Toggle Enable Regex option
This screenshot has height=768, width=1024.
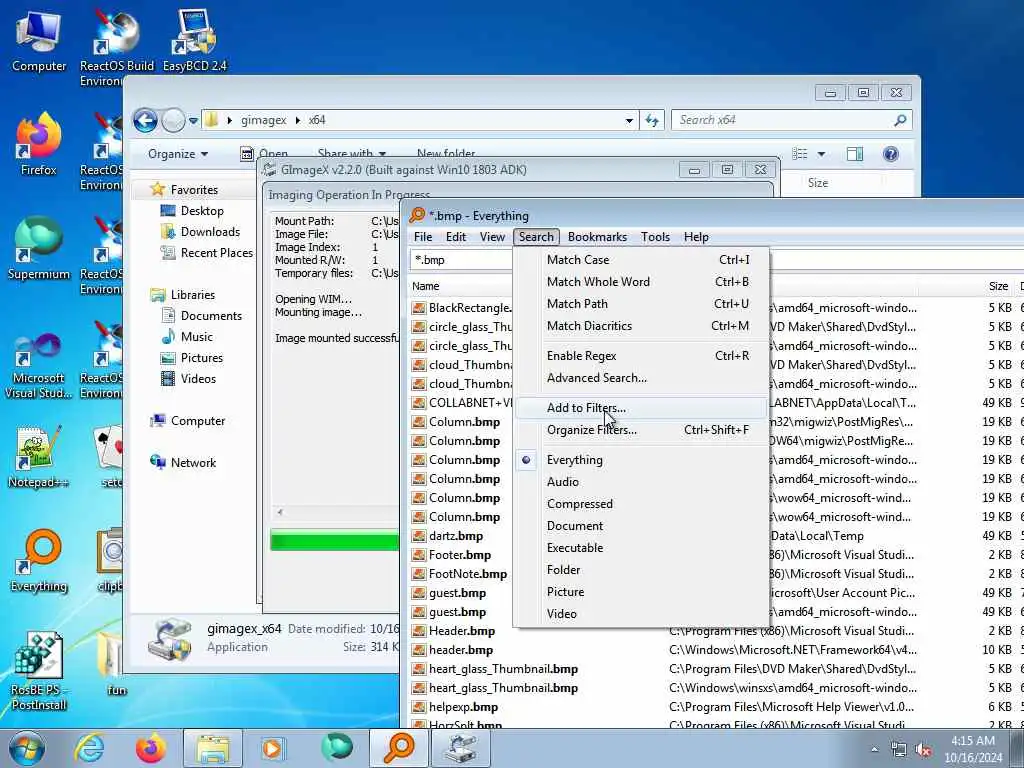[x=640, y=356]
